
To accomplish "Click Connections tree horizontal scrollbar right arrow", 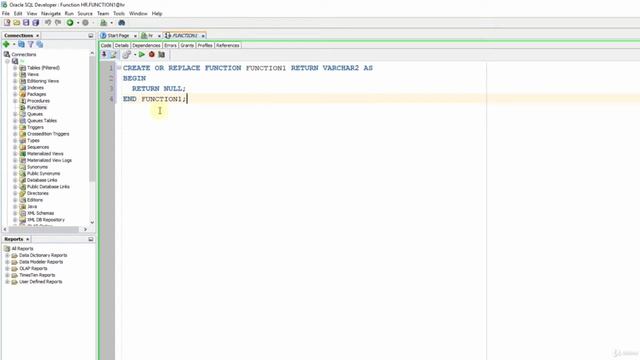I will pyautogui.click(x=85, y=229).
